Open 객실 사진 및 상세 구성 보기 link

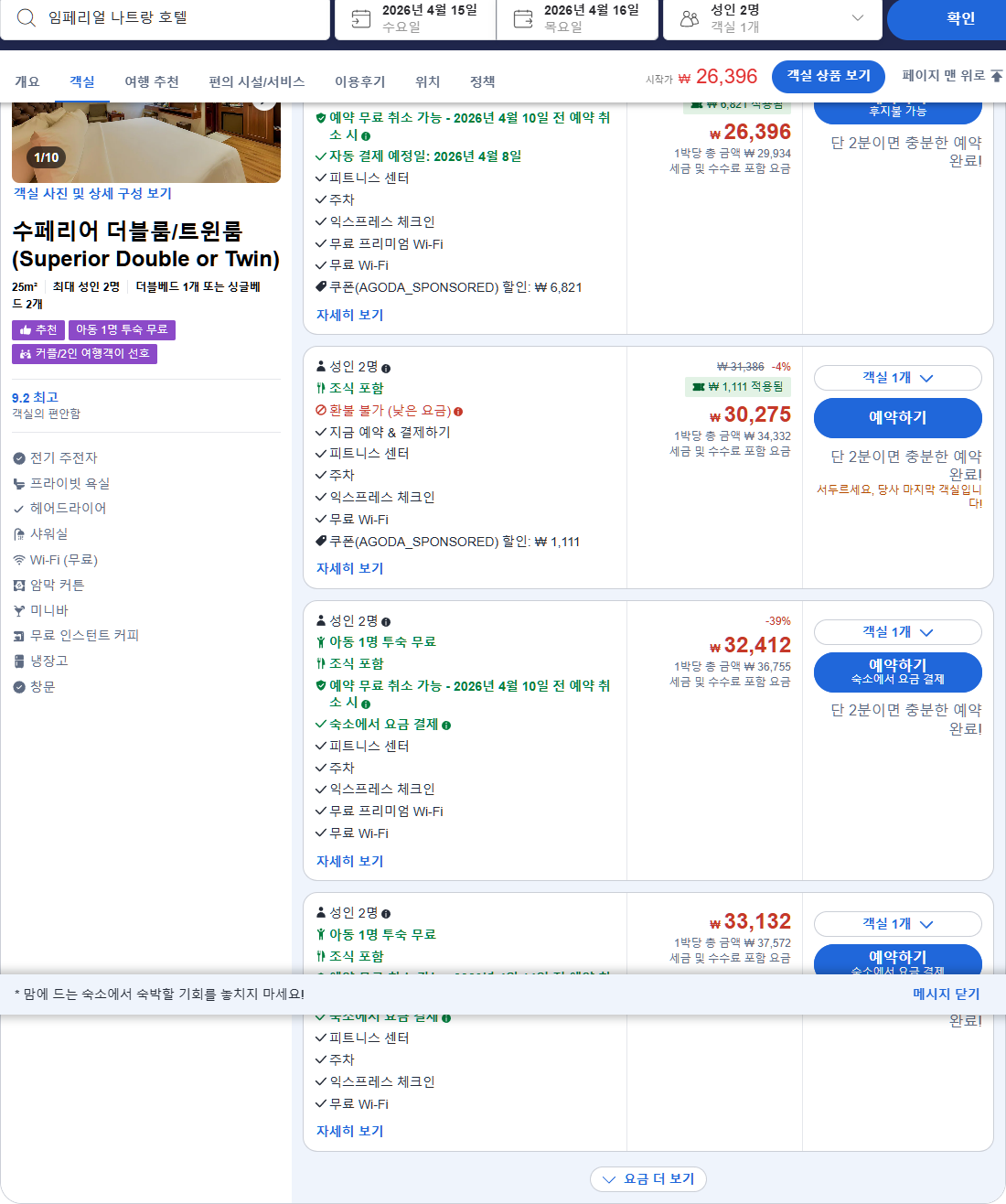pos(92,193)
